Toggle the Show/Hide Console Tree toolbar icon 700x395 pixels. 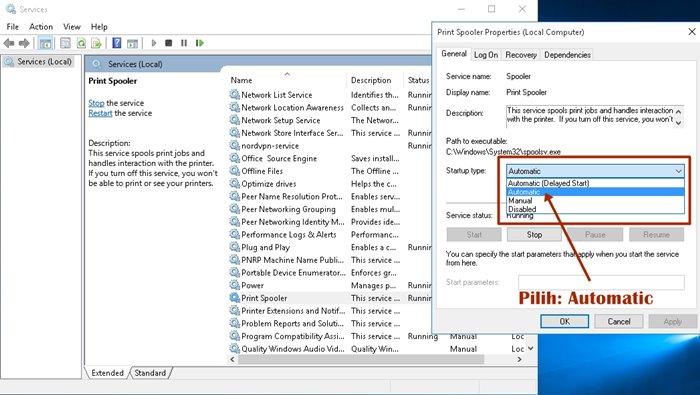pyautogui.click(x=45, y=43)
